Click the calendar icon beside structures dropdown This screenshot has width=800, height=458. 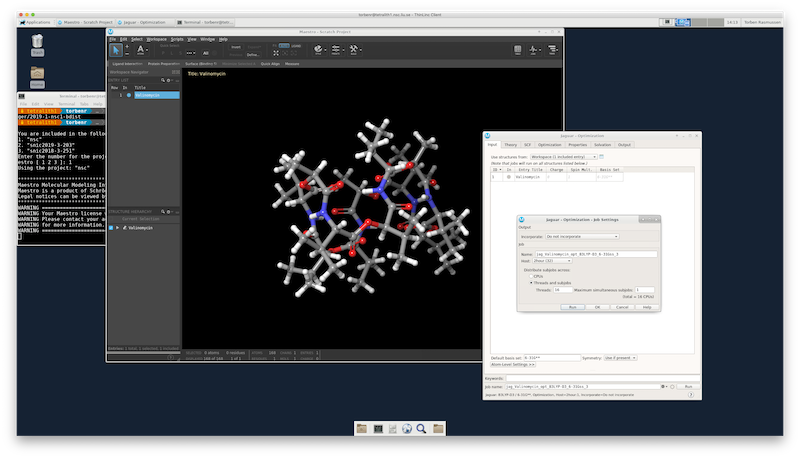pos(601,157)
